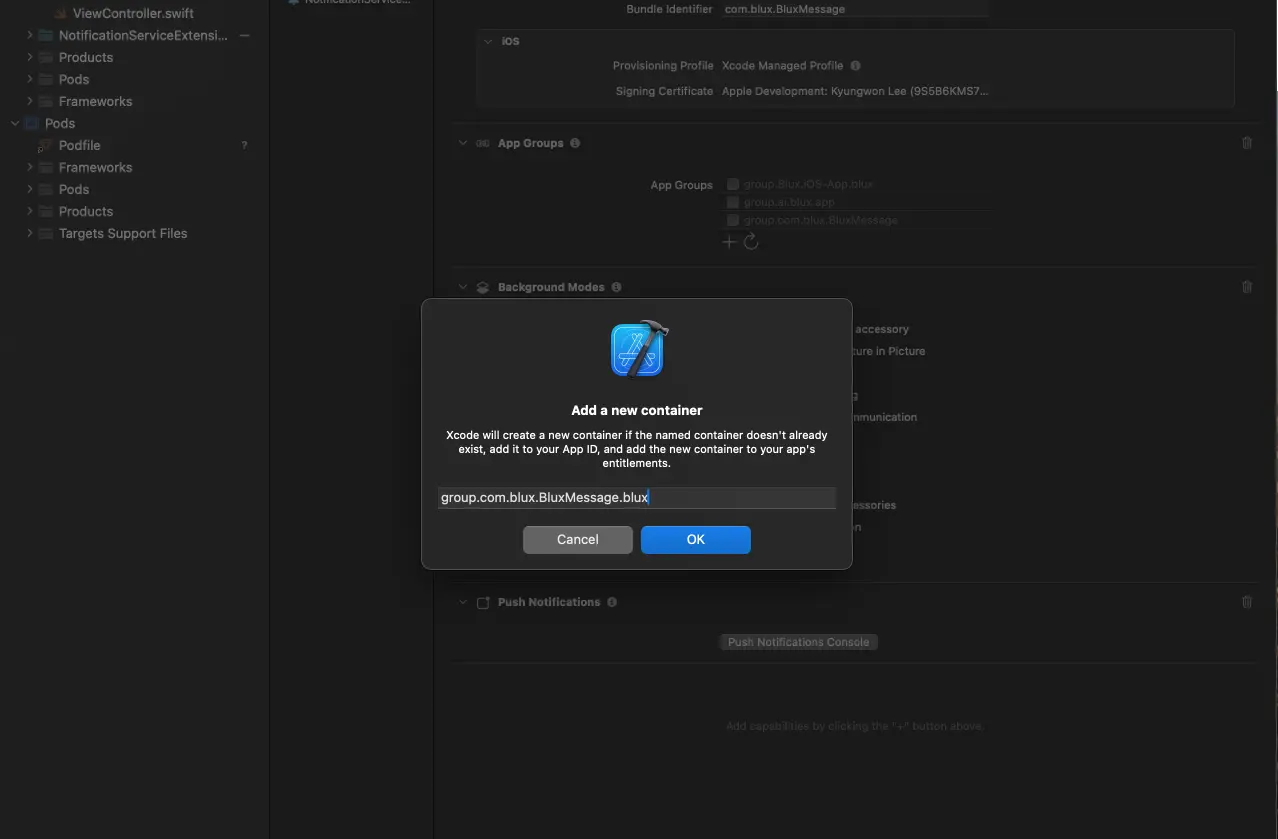Enable the group.Blux.iOS-App.blux app group
The width and height of the screenshot is (1278, 839).
coord(733,184)
